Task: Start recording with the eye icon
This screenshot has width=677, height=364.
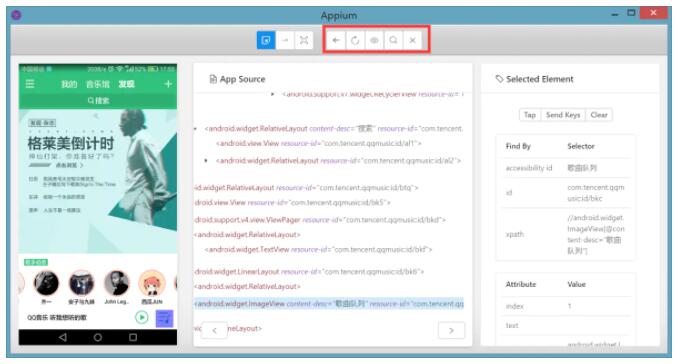Action: point(374,40)
